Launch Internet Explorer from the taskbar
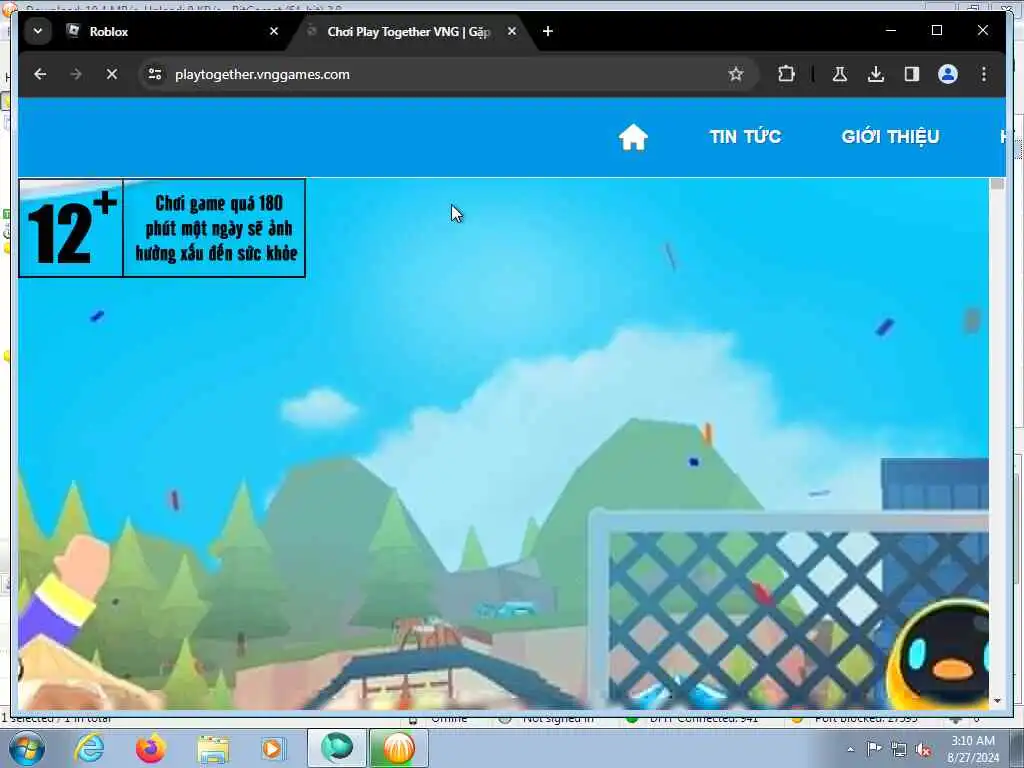This screenshot has height=768, width=1024. tap(89, 749)
